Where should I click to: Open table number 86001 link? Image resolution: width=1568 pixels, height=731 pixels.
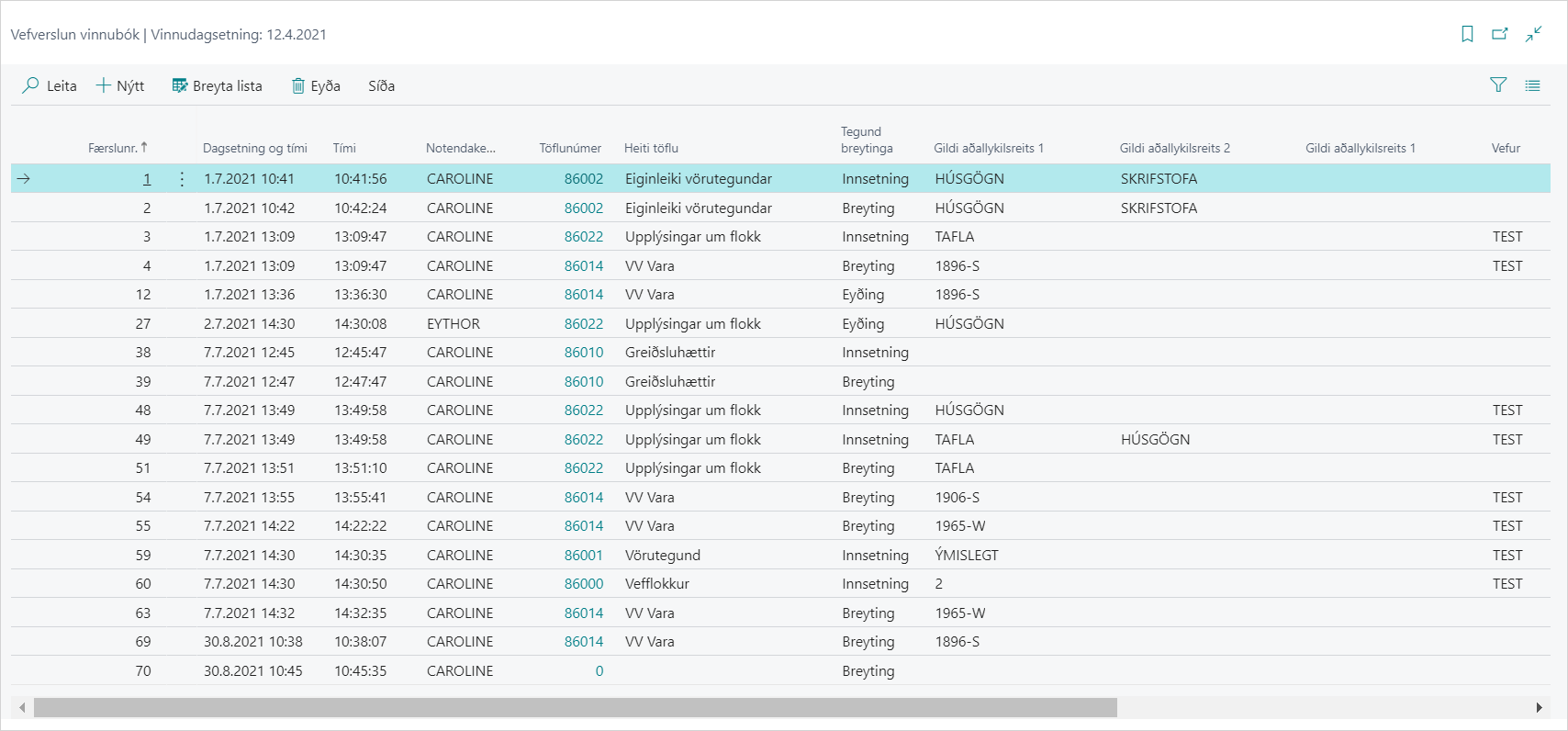[x=583, y=555]
